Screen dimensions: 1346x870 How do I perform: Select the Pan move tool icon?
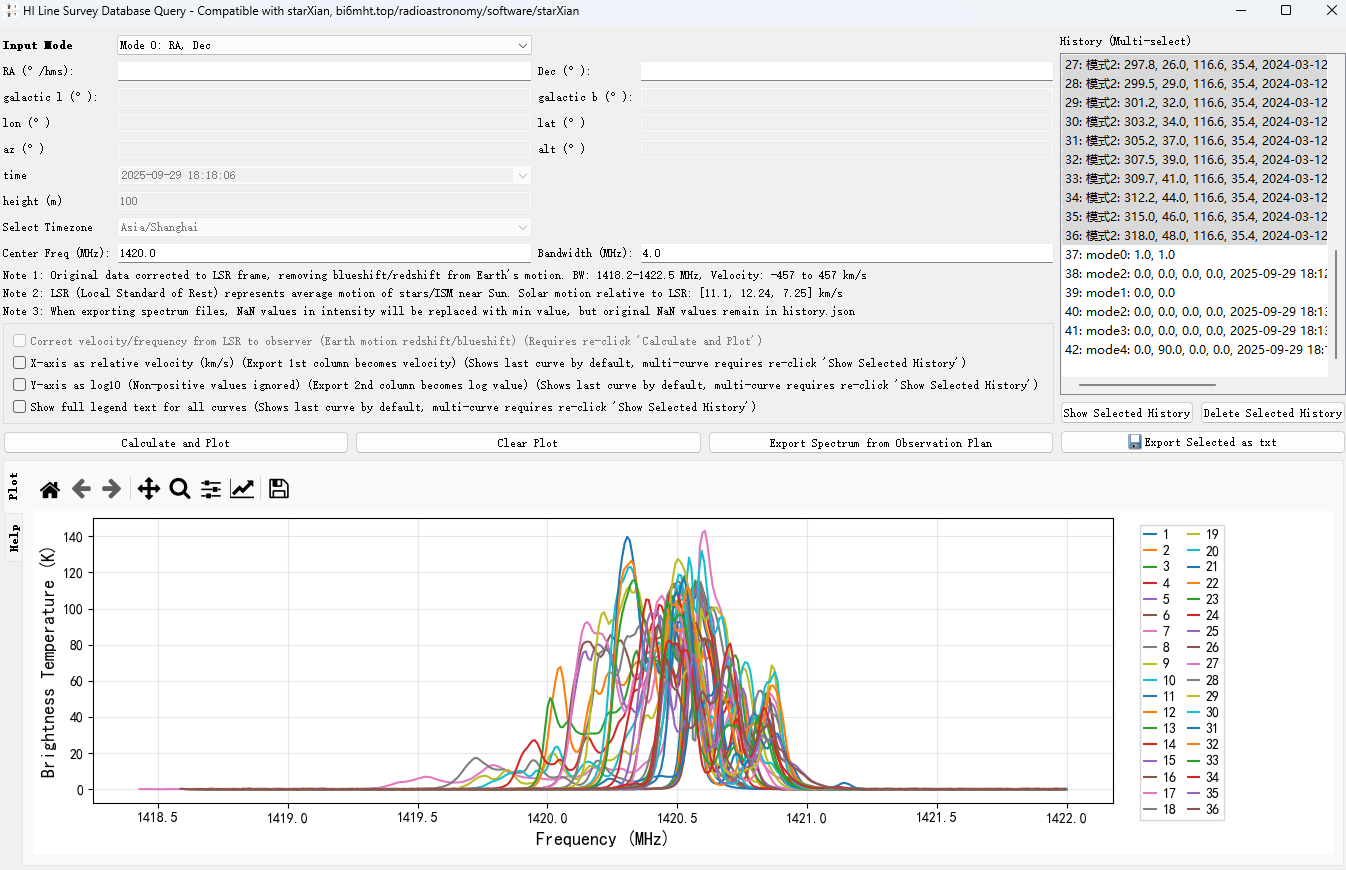[148, 489]
